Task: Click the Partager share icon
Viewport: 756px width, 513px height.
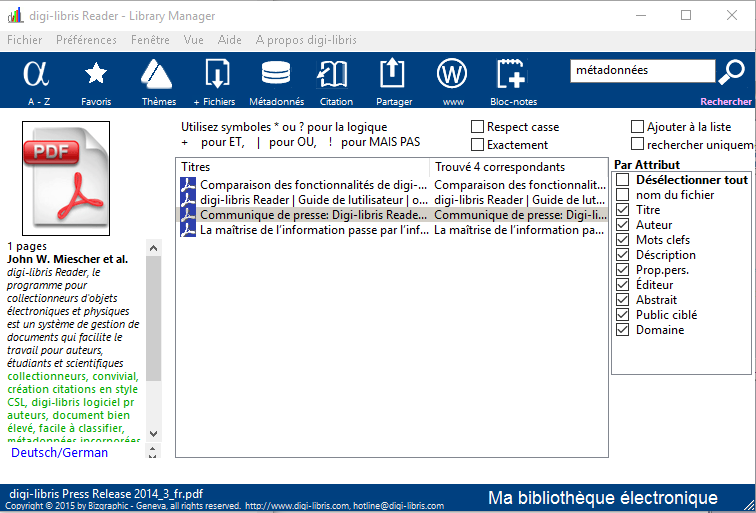Action: [x=393, y=74]
